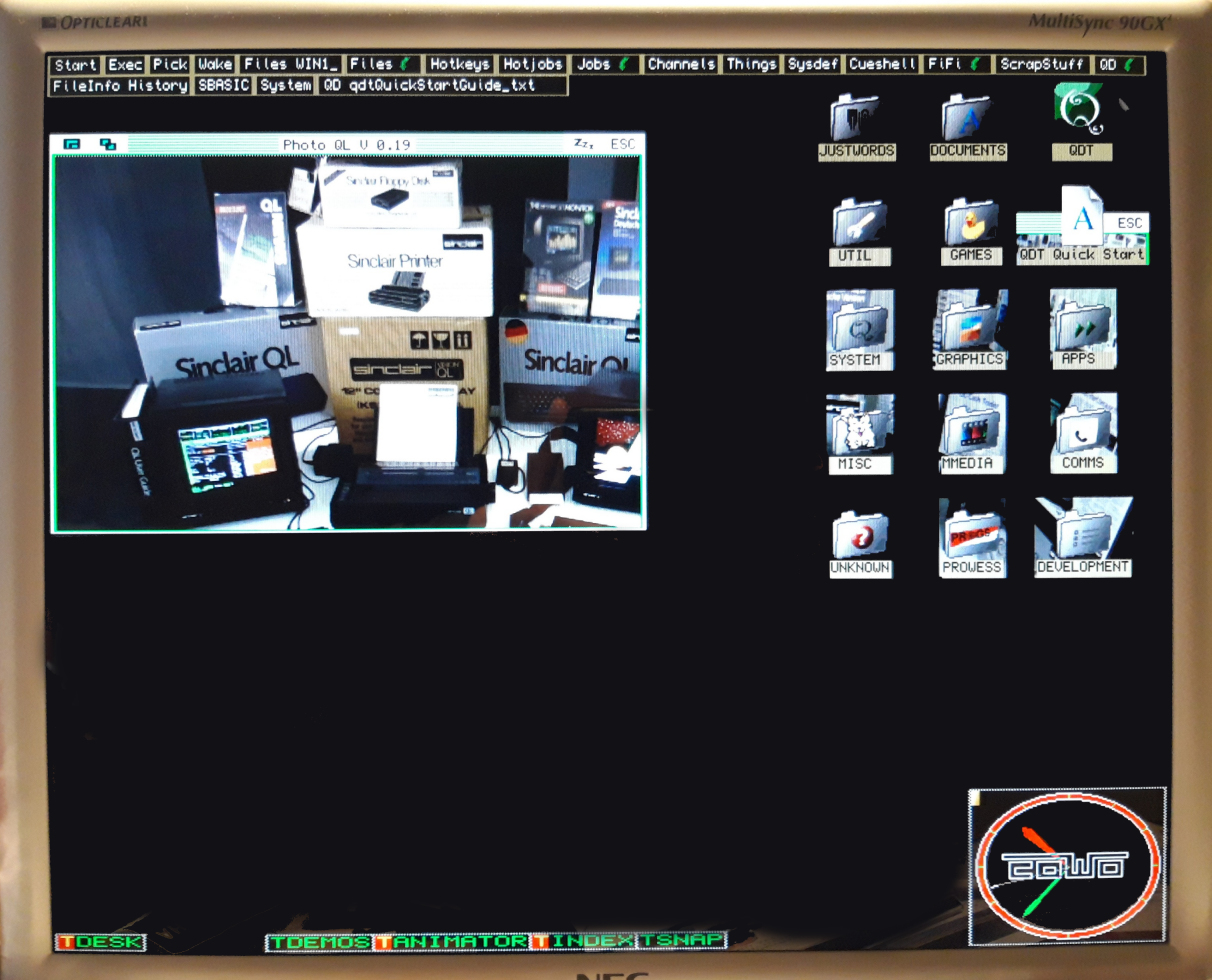Click the FiFi button

[957, 64]
